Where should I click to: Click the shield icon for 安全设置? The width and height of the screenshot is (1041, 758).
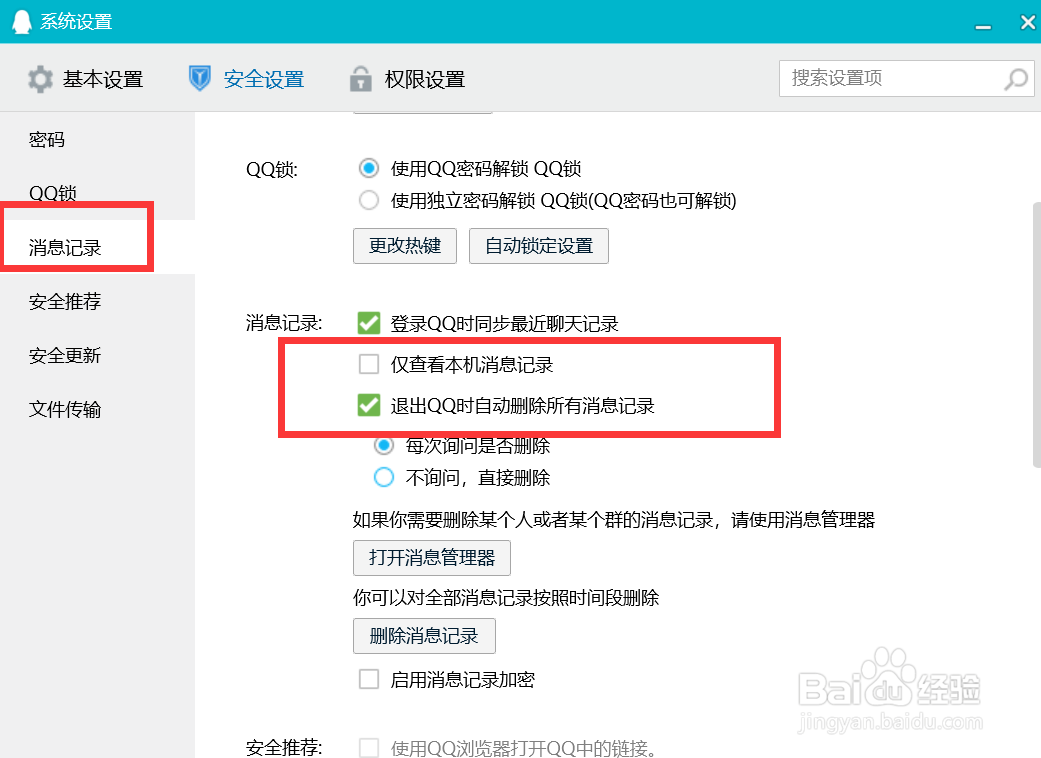(x=200, y=78)
